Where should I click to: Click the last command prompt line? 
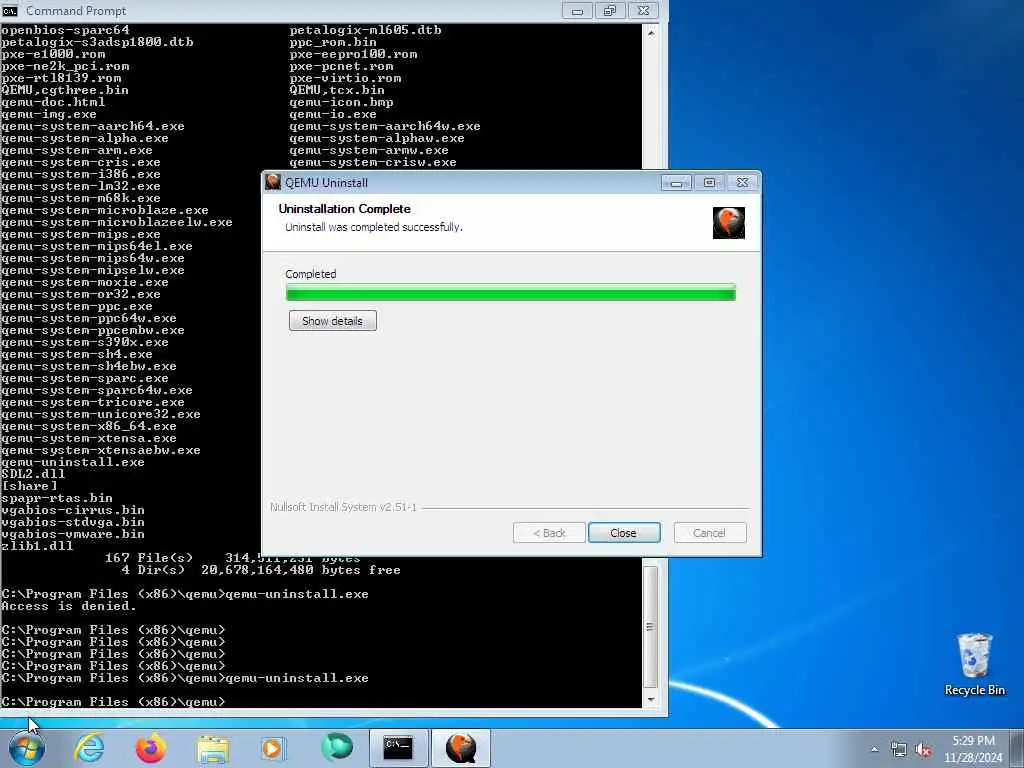(113, 702)
